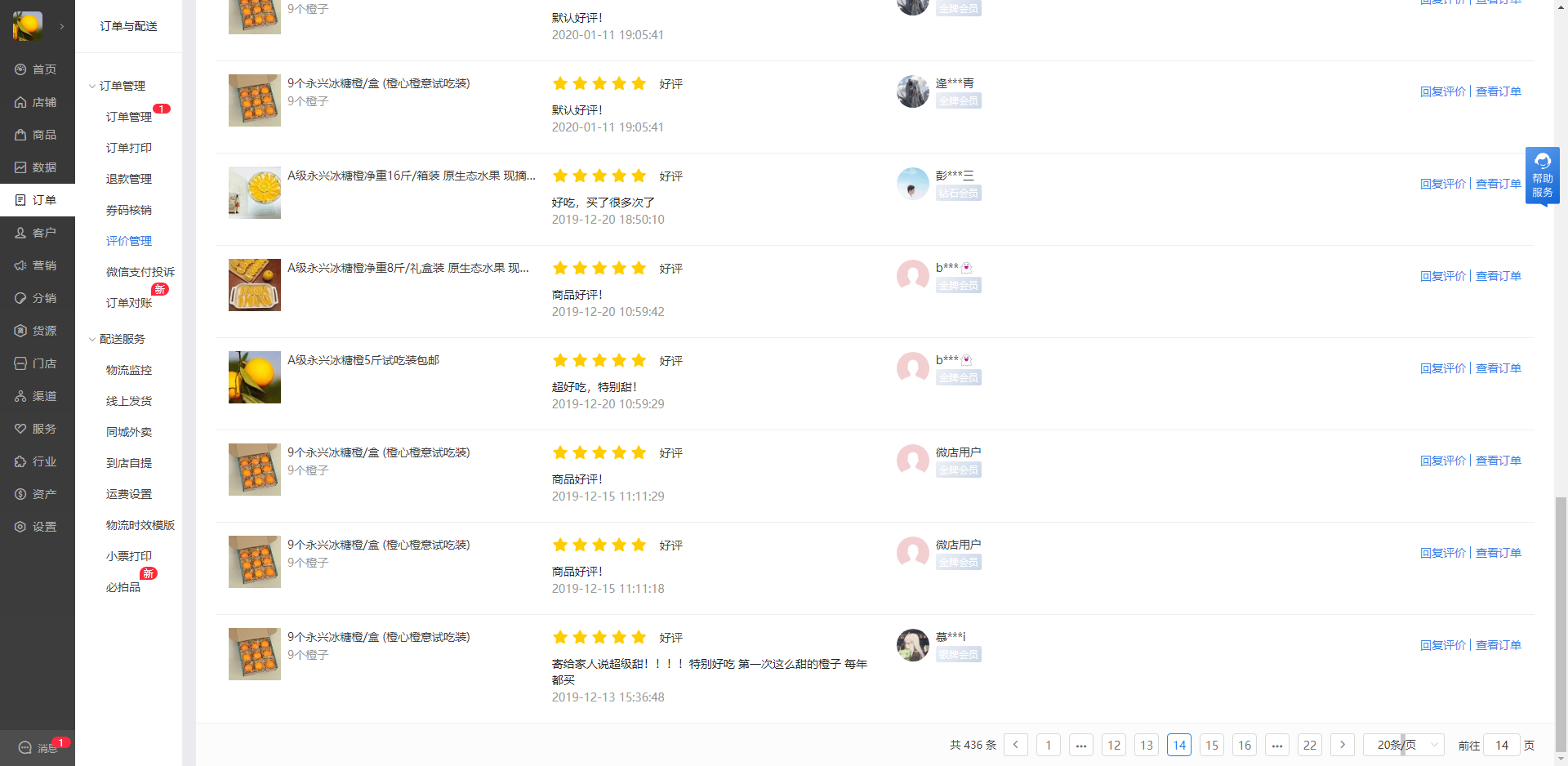1568x766 pixels.
Task: Open the 20条/页 page size dropdown
Action: [1403, 745]
